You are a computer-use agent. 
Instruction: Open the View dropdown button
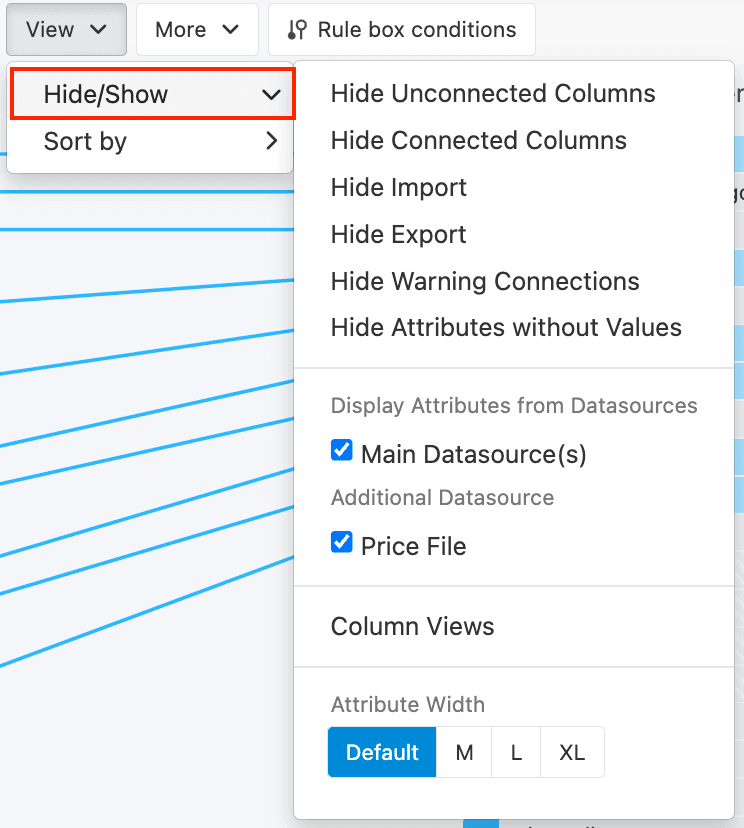click(66, 30)
